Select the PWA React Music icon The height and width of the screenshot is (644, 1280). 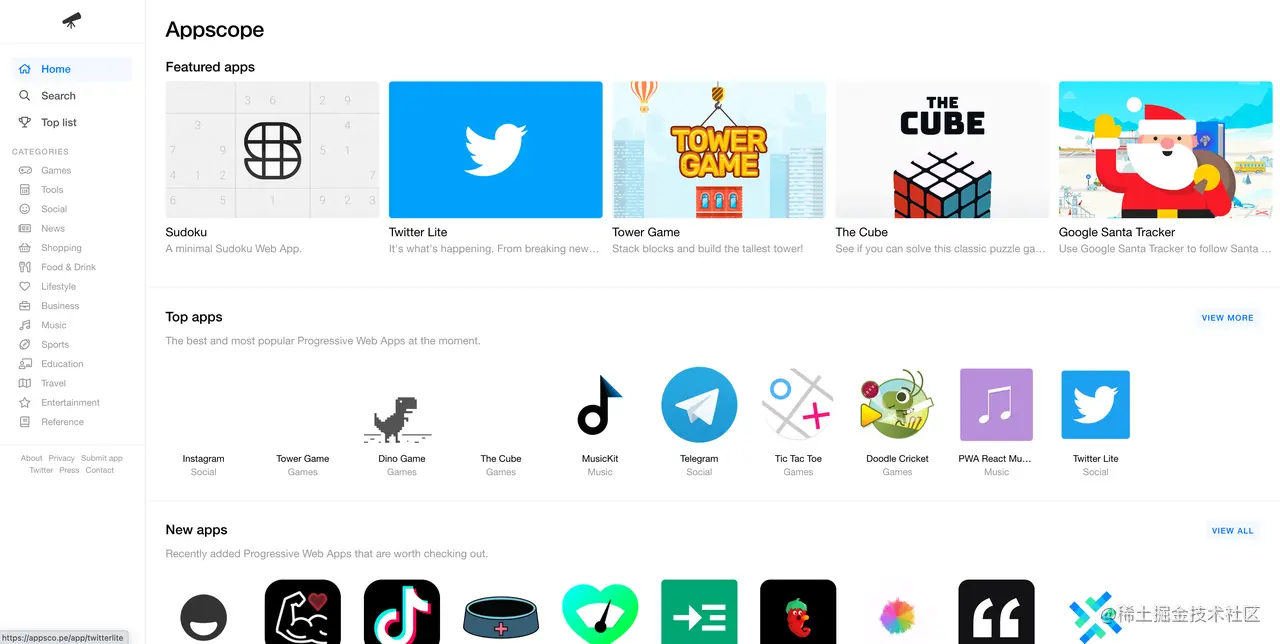[x=996, y=405]
